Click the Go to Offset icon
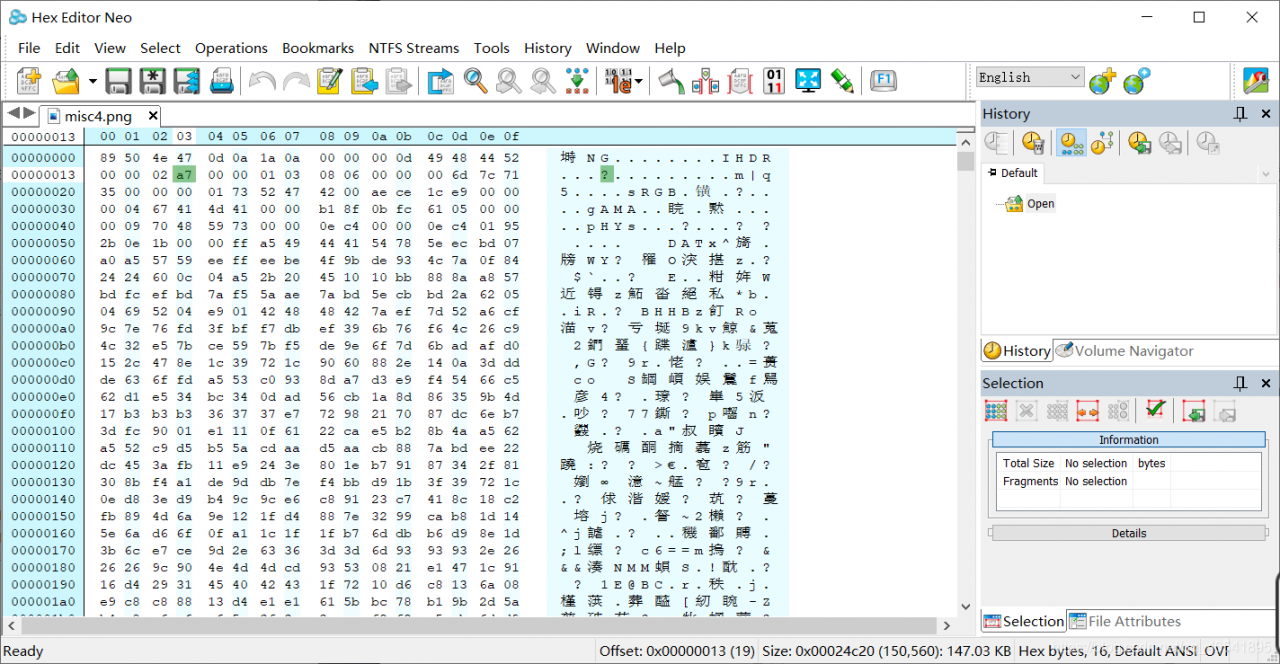 (x=441, y=81)
